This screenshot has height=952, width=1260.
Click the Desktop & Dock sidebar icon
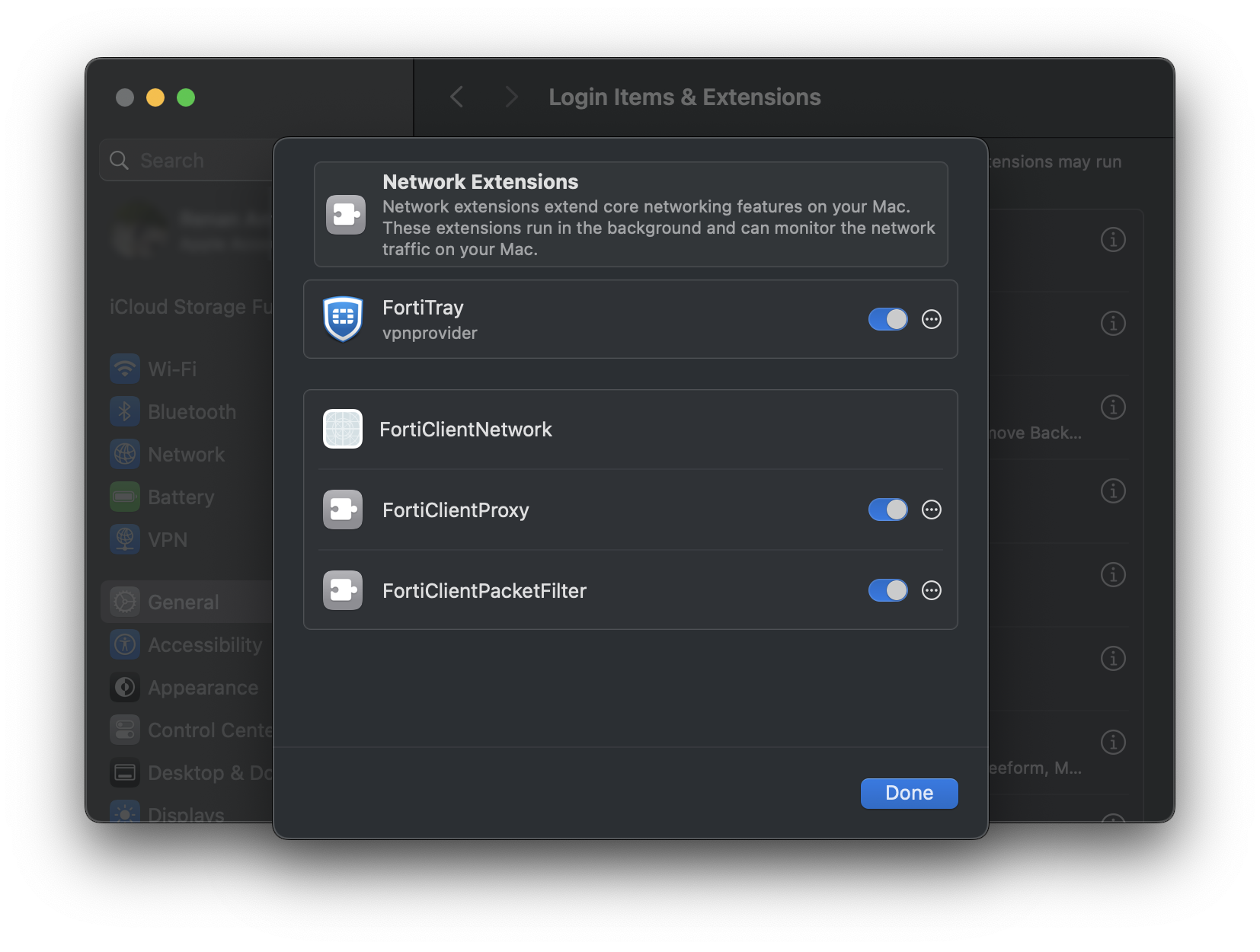click(x=125, y=773)
